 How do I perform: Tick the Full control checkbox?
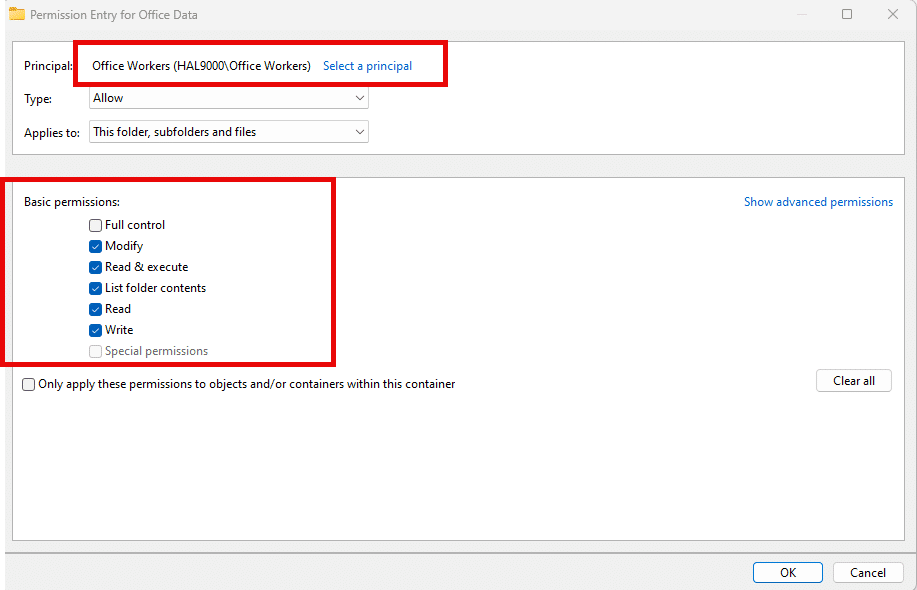[95, 225]
